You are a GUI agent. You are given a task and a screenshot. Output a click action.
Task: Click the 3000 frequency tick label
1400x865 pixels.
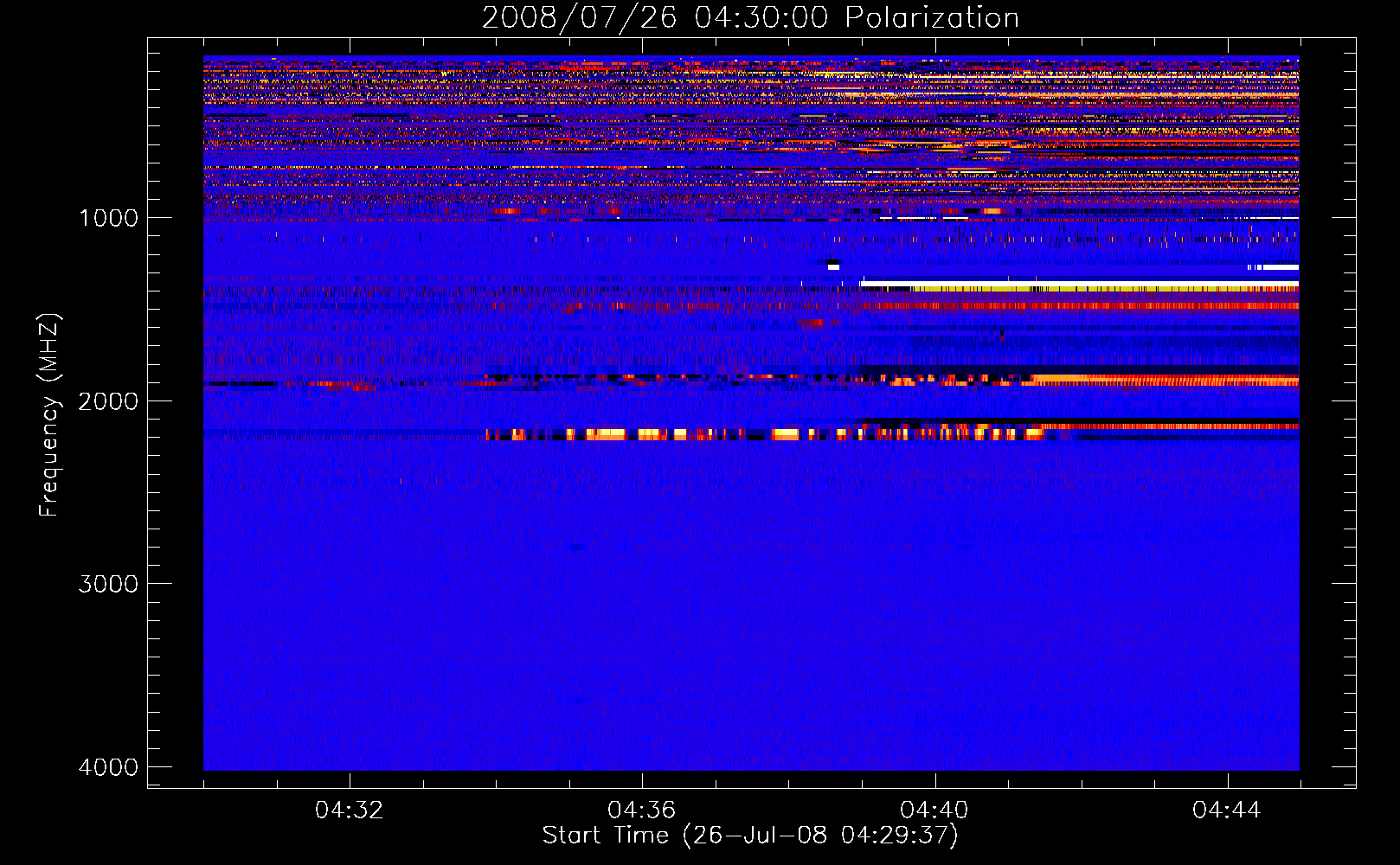tap(109, 584)
